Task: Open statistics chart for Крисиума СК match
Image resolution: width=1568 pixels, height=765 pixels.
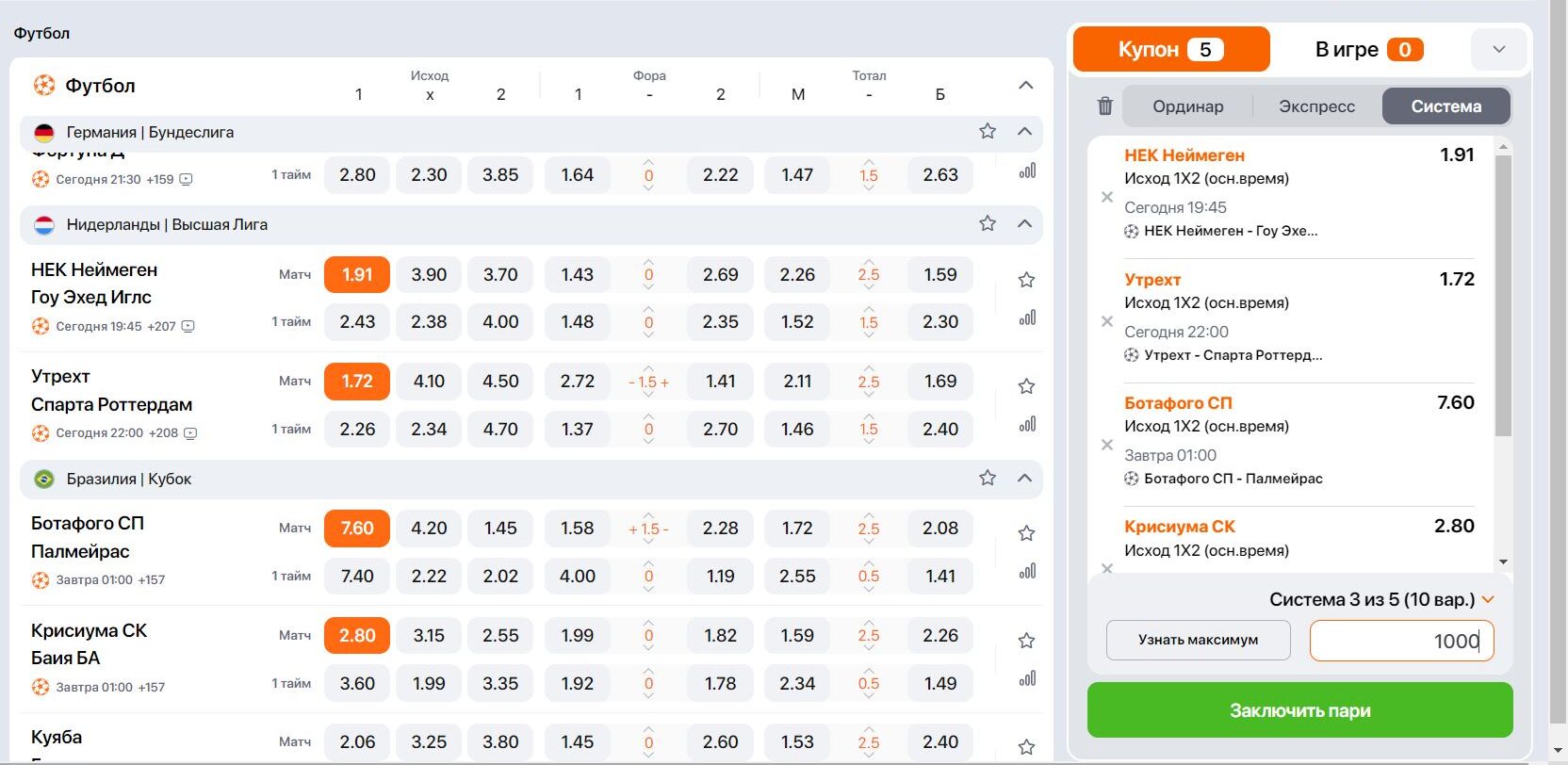Action: pyautogui.click(x=1027, y=679)
